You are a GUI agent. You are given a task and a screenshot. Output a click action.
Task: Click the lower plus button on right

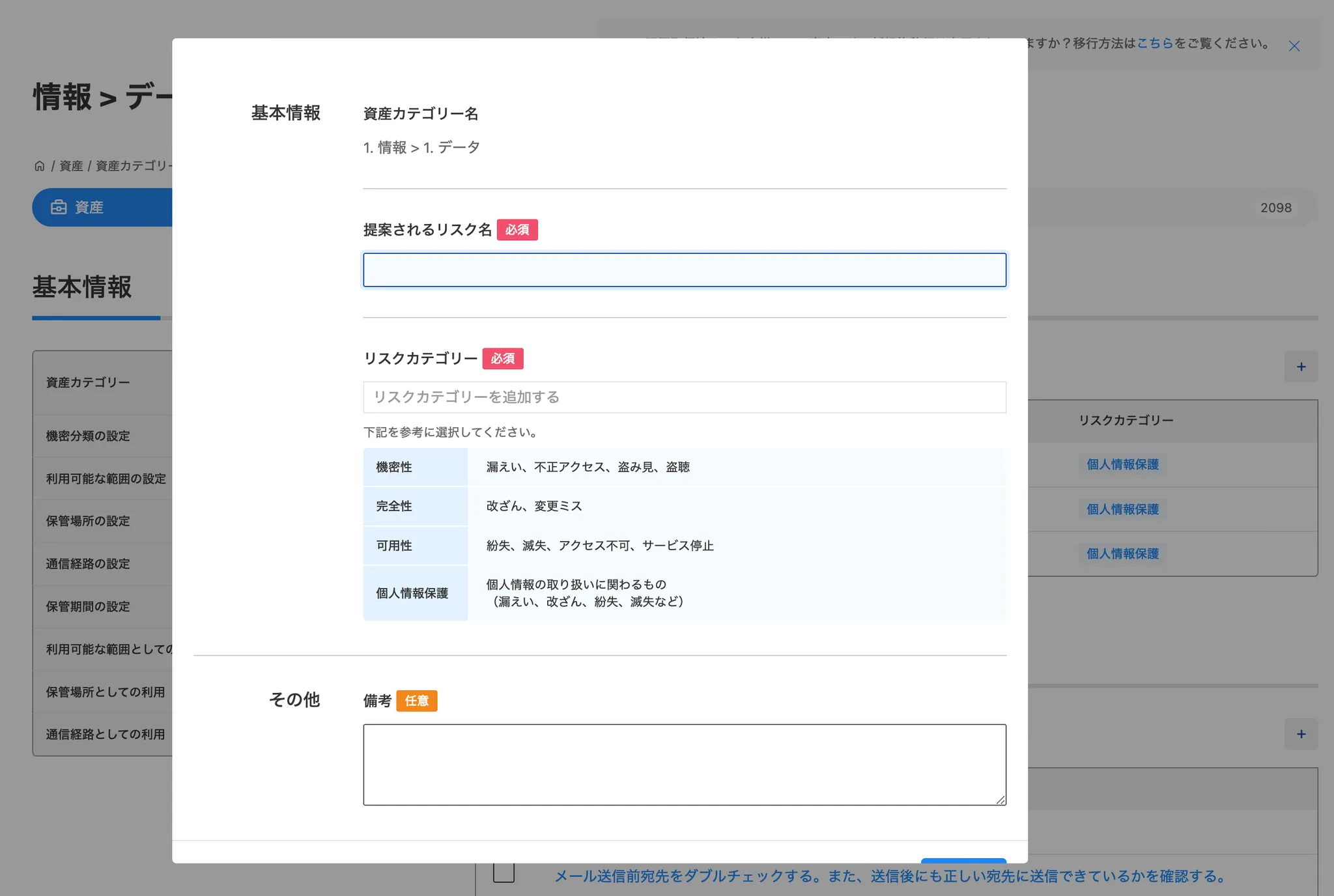click(x=1301, y=734)
